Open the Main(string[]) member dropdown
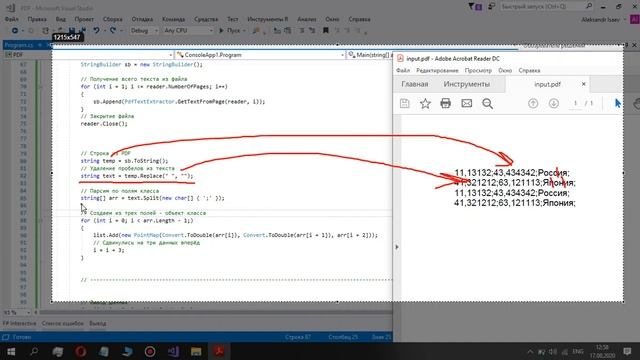640x360 pixels. coord(370,55)
